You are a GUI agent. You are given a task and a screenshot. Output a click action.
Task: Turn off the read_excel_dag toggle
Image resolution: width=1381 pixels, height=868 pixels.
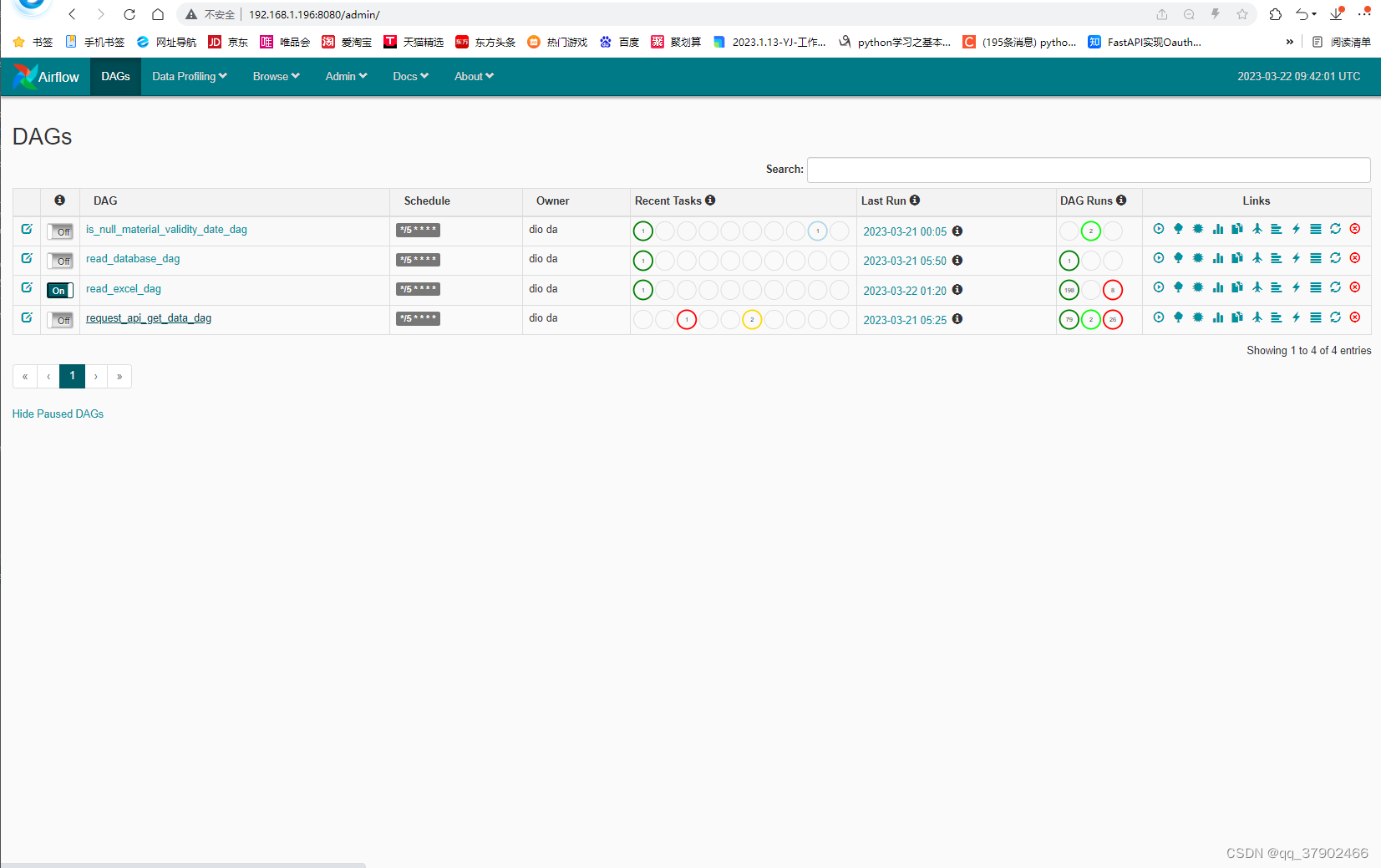(59, 290)
